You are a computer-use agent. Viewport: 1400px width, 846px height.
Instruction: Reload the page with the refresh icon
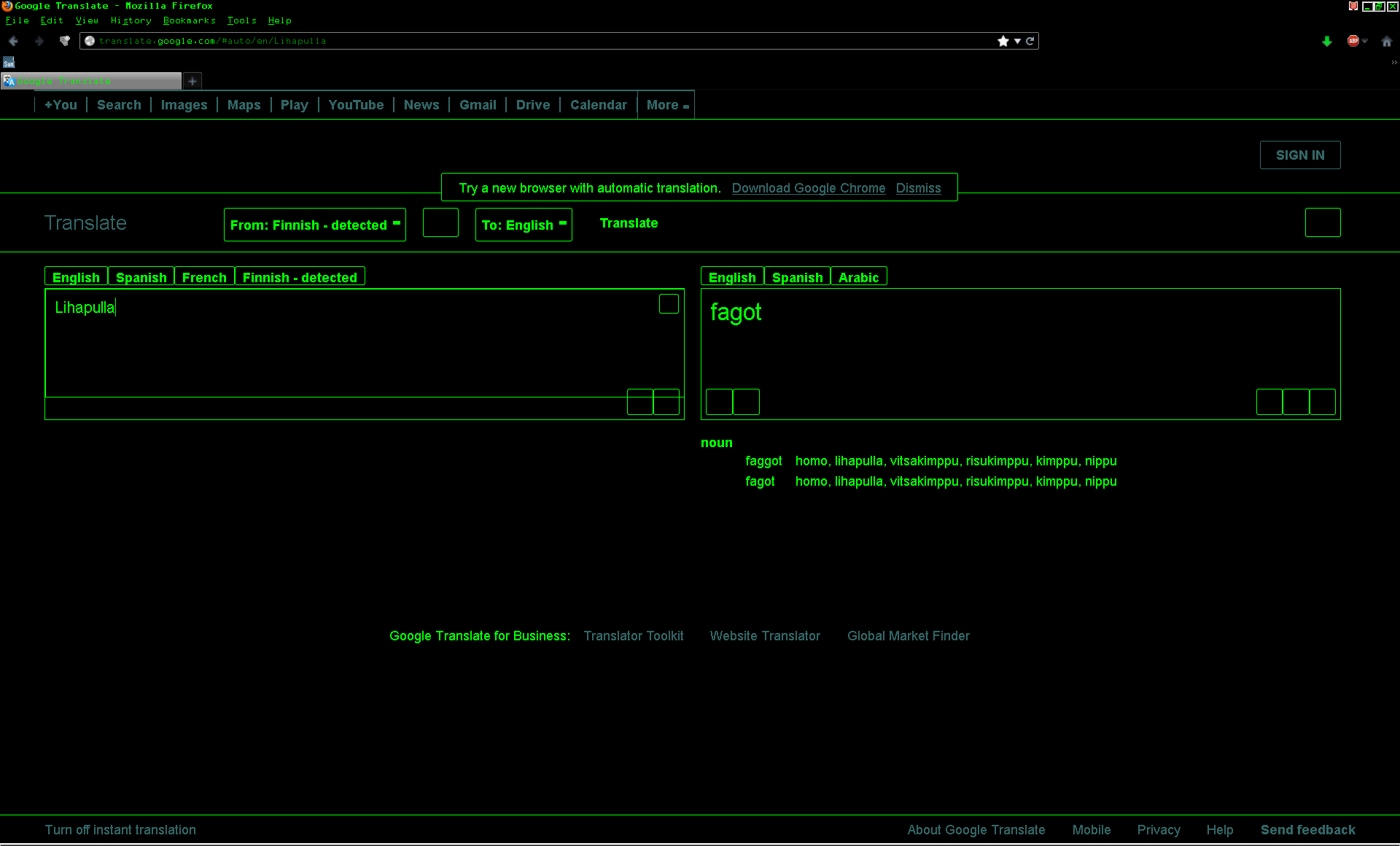point(1030,41)
